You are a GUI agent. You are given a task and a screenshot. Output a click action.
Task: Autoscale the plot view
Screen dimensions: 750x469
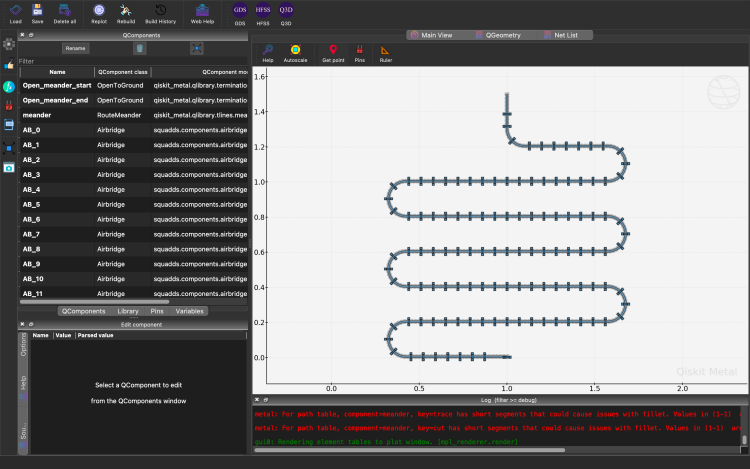(295, 53)
